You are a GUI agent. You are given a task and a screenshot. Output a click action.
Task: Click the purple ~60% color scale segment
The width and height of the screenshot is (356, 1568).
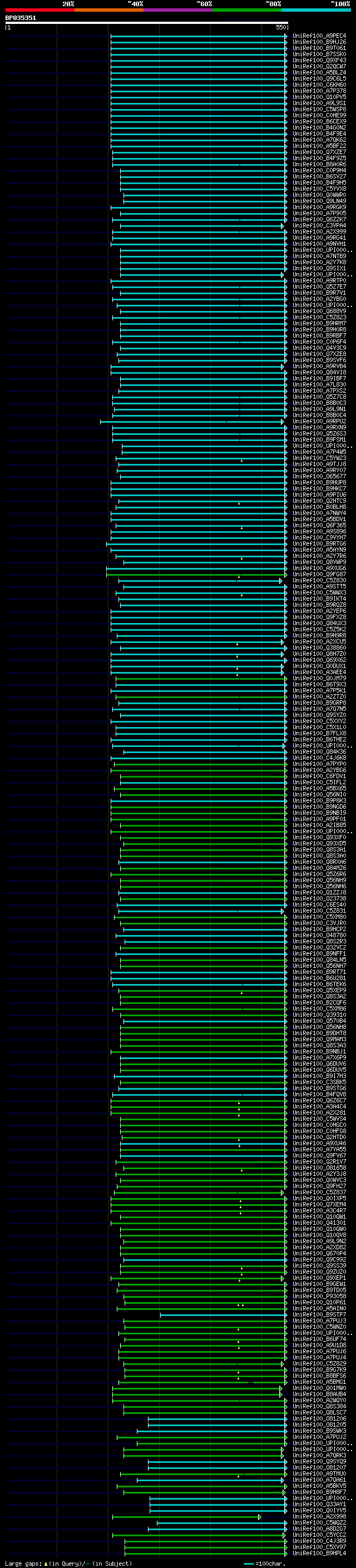pos(179,10)
